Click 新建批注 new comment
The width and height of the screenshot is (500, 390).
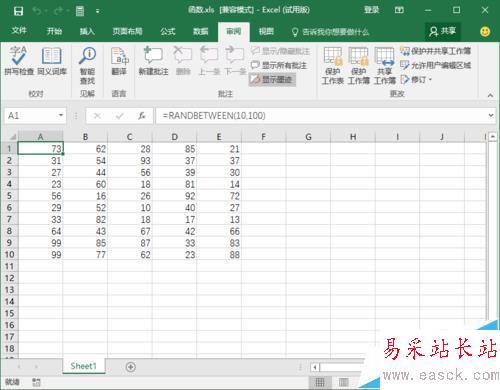click(x=153, y=61)
